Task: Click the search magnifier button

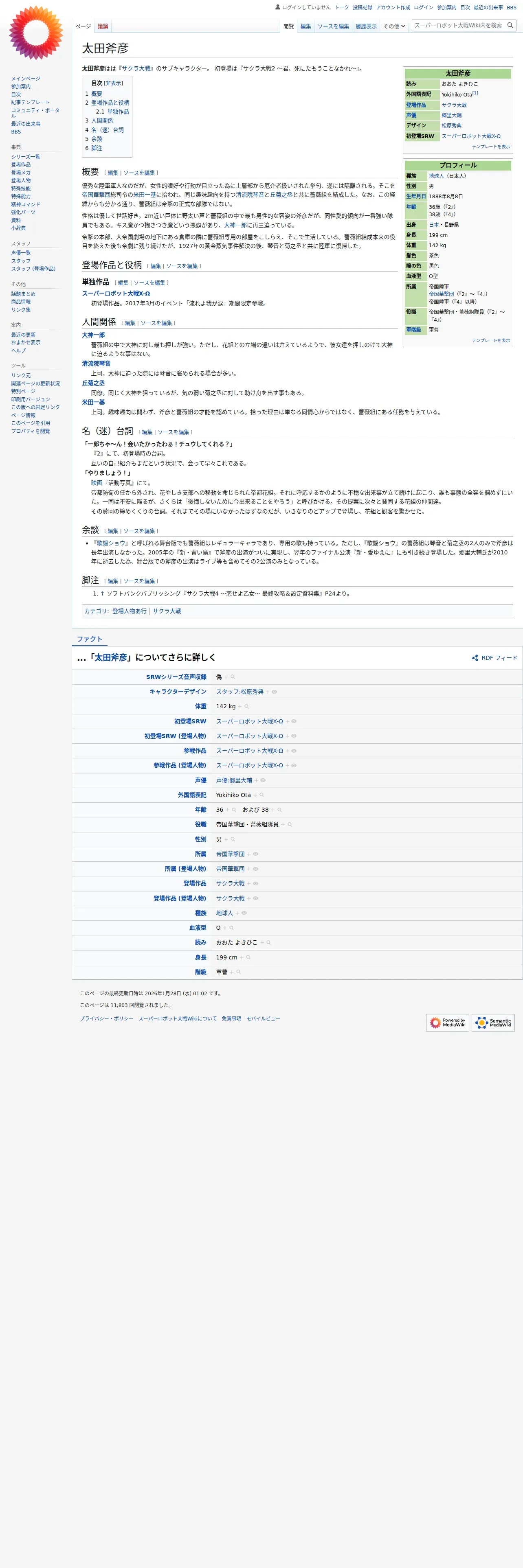Action: [x=510, y=26]
